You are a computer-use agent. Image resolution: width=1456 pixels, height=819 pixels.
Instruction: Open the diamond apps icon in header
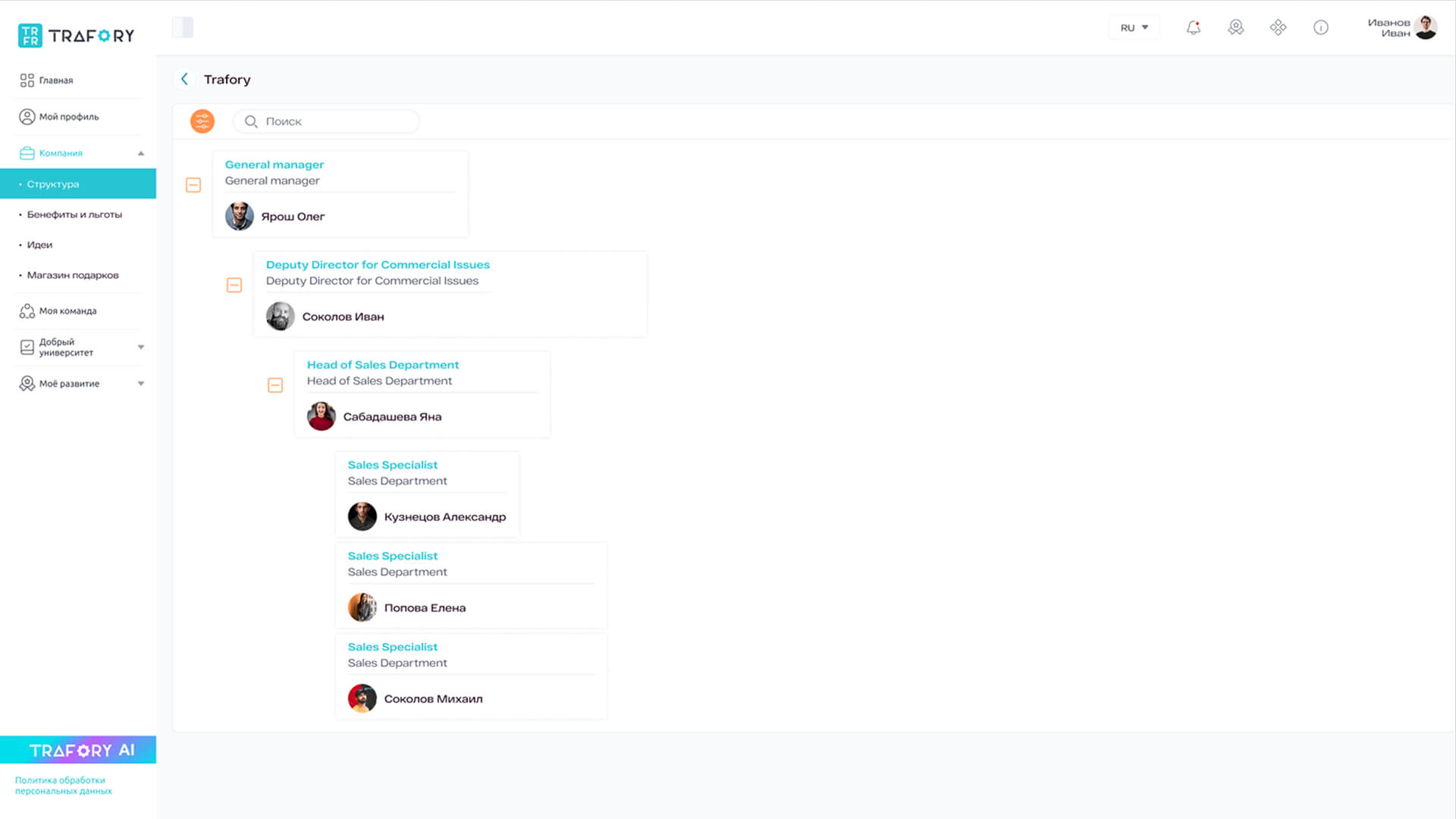point(1278,28)
